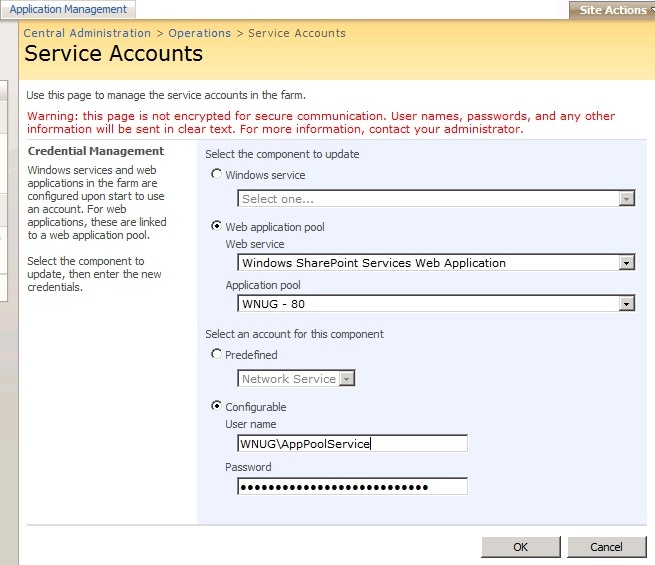Click the Service Accounts breadcrumb link
655x565 pixels.
(x=297, y=33)
